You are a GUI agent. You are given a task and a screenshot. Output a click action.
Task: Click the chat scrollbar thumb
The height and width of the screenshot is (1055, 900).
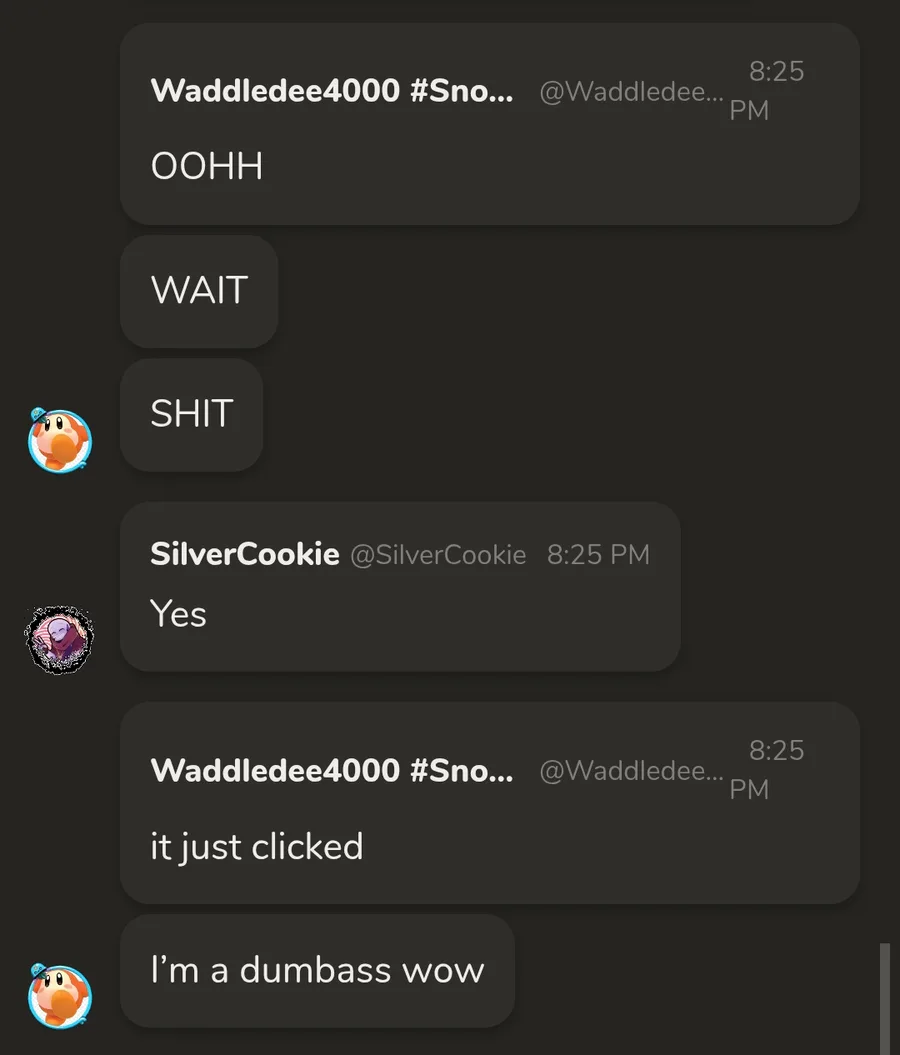click(x=885, y=998)
